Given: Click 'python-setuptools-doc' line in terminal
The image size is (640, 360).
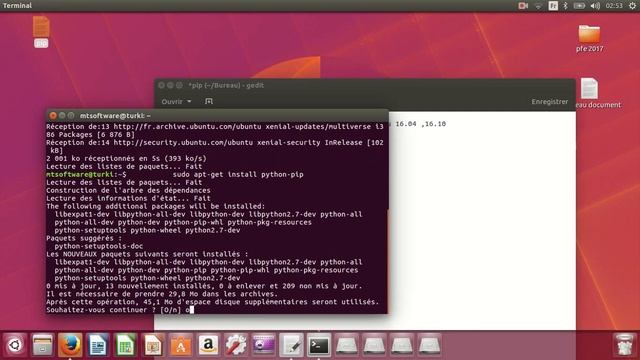Looking at the screenshot, I should pyautogui.click(x=98, y=246).
